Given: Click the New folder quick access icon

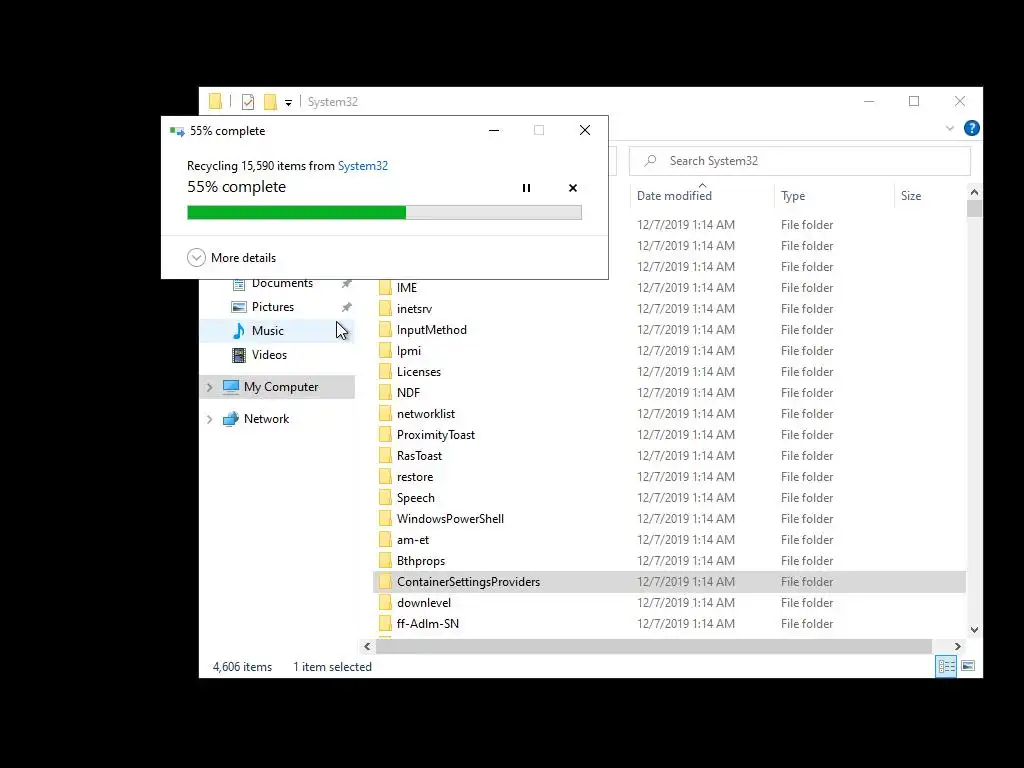Looking at the screenshot, I should click(270, 102).
